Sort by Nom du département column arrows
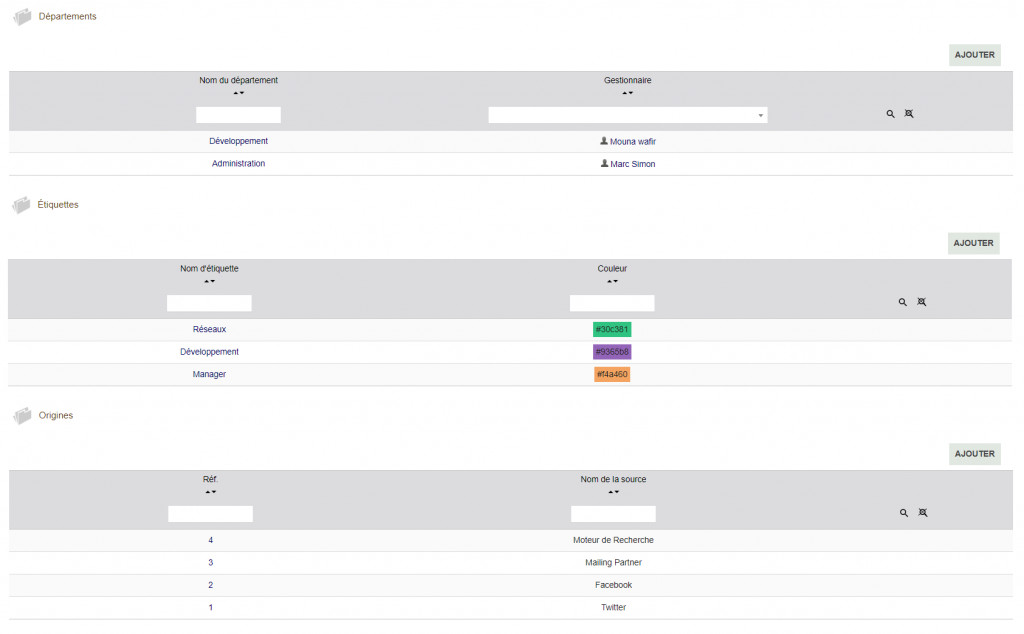 pos(238,93)
